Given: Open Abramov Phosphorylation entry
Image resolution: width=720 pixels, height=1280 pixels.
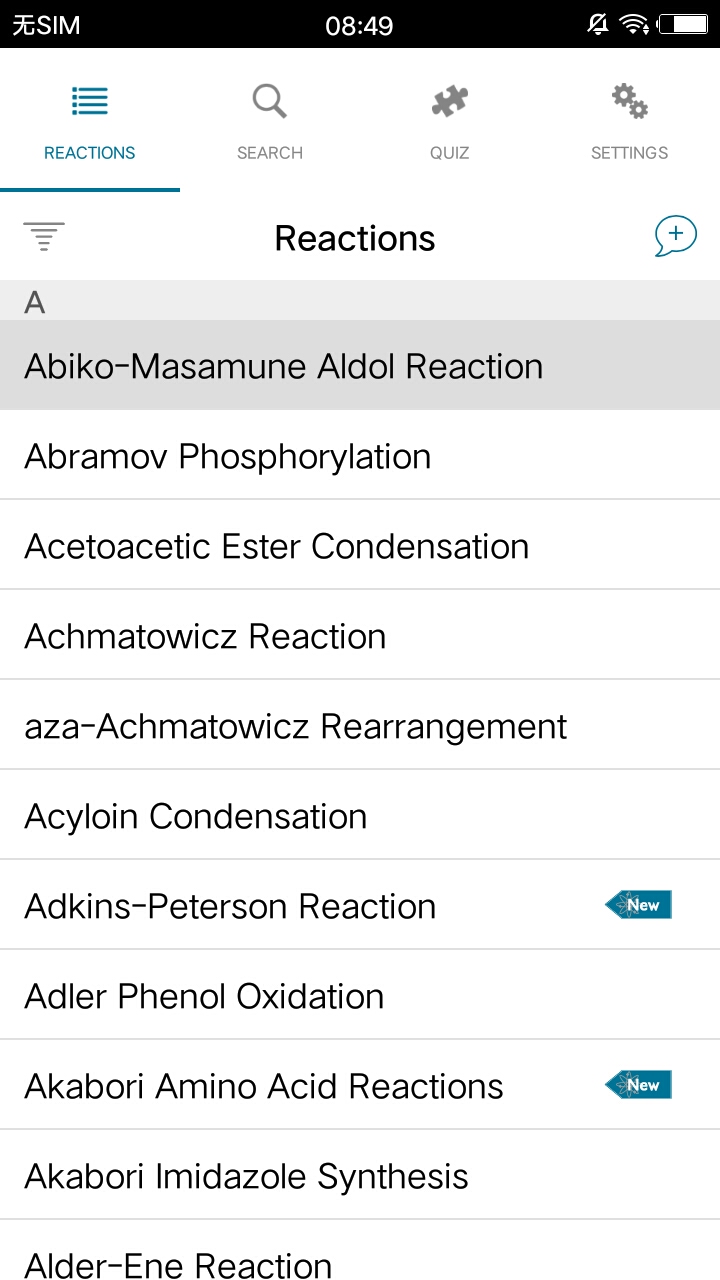Looking at the screenshot, I should coord(228,456).
